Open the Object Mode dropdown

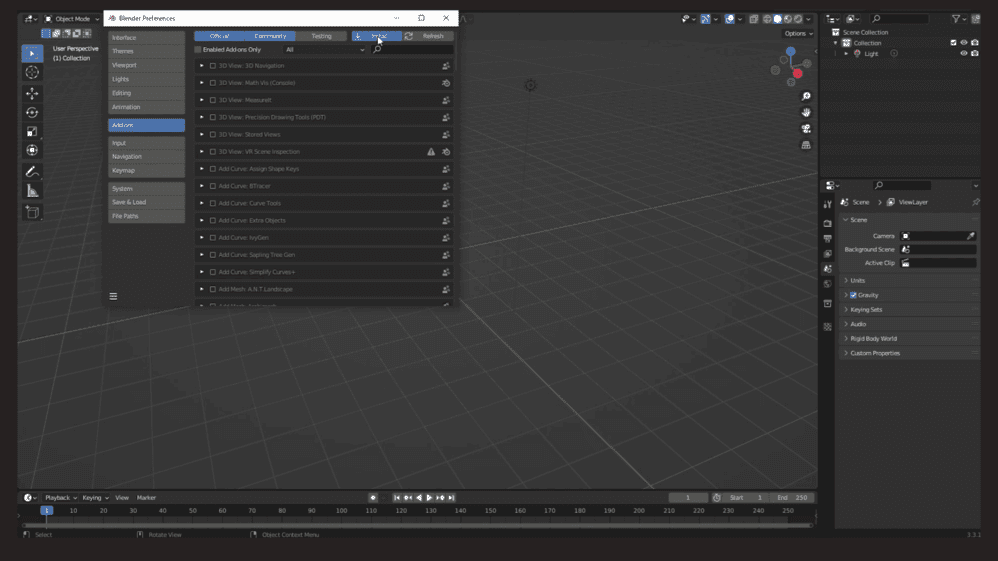click(71, 19)
